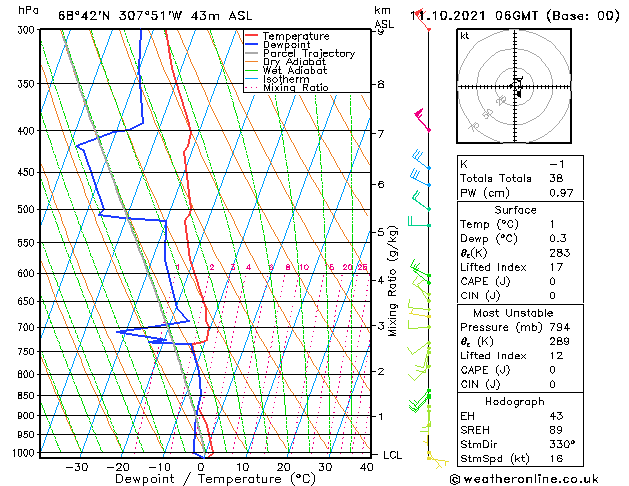Click the red Temperature line swatch in legend
This screenshot has width=629, height=486.
(251, 36)
